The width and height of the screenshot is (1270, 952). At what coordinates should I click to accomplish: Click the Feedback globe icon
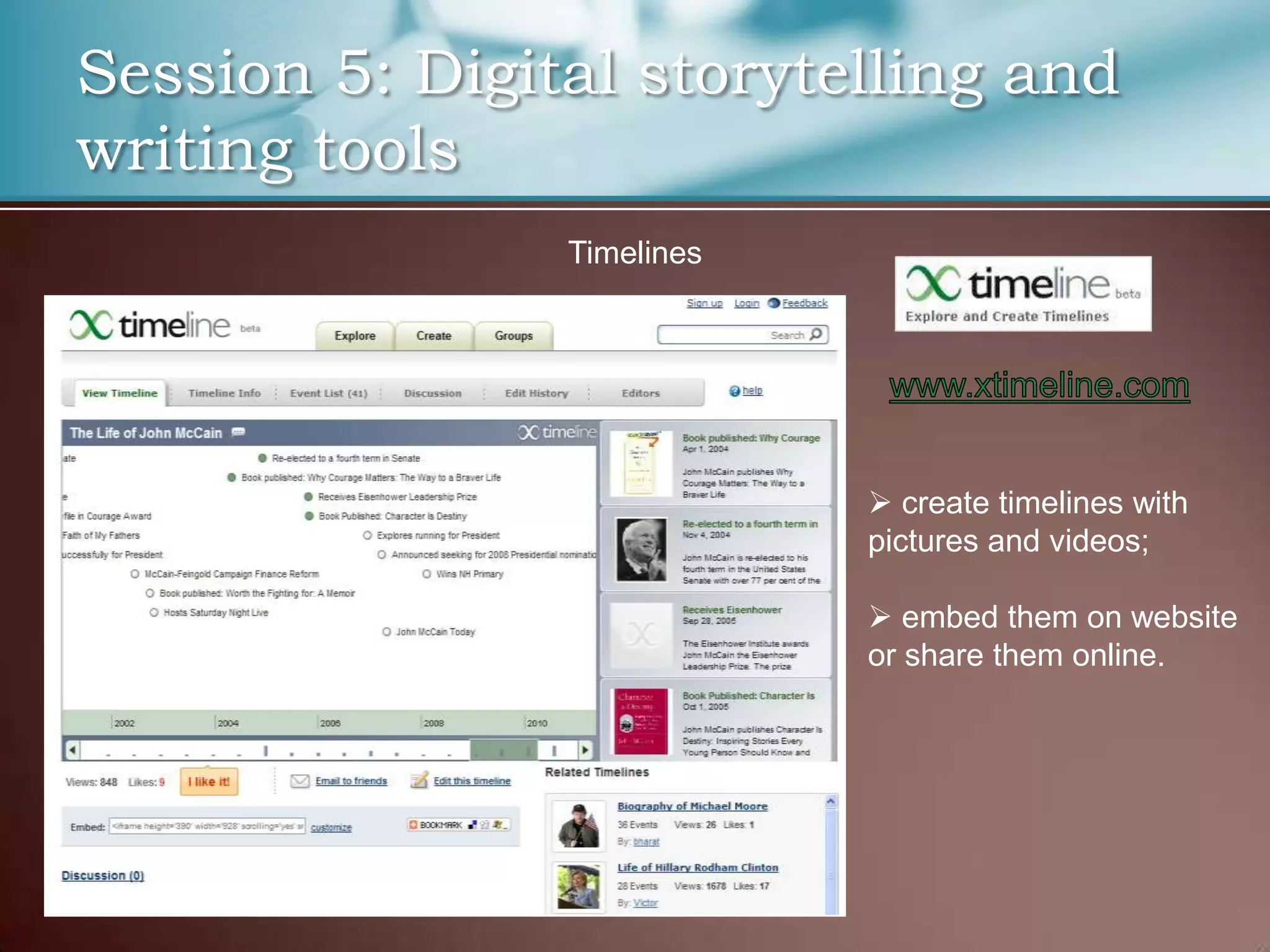773,303
